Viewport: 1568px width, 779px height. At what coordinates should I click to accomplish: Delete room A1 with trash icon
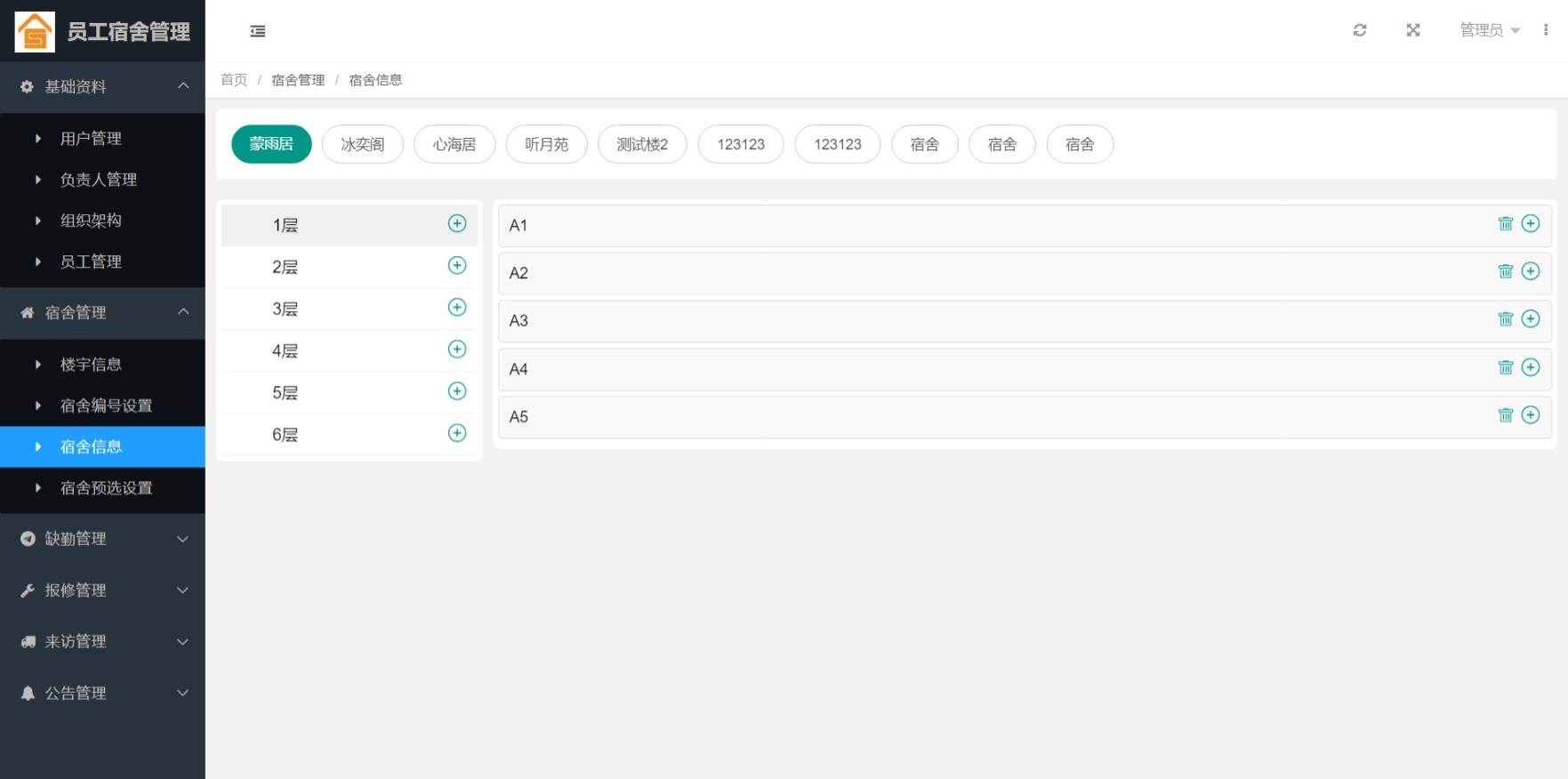point(1506,223)
